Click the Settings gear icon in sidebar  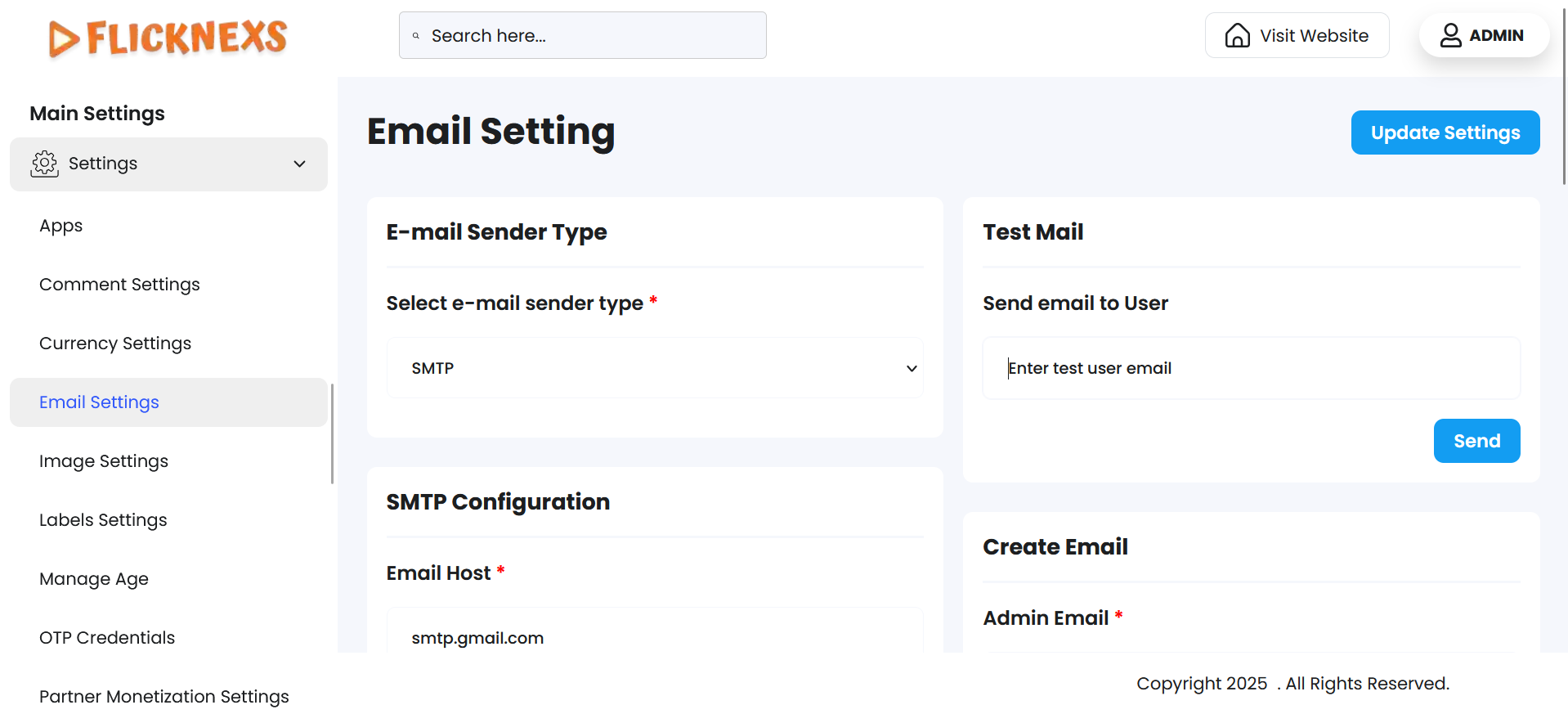click(45, 164)
